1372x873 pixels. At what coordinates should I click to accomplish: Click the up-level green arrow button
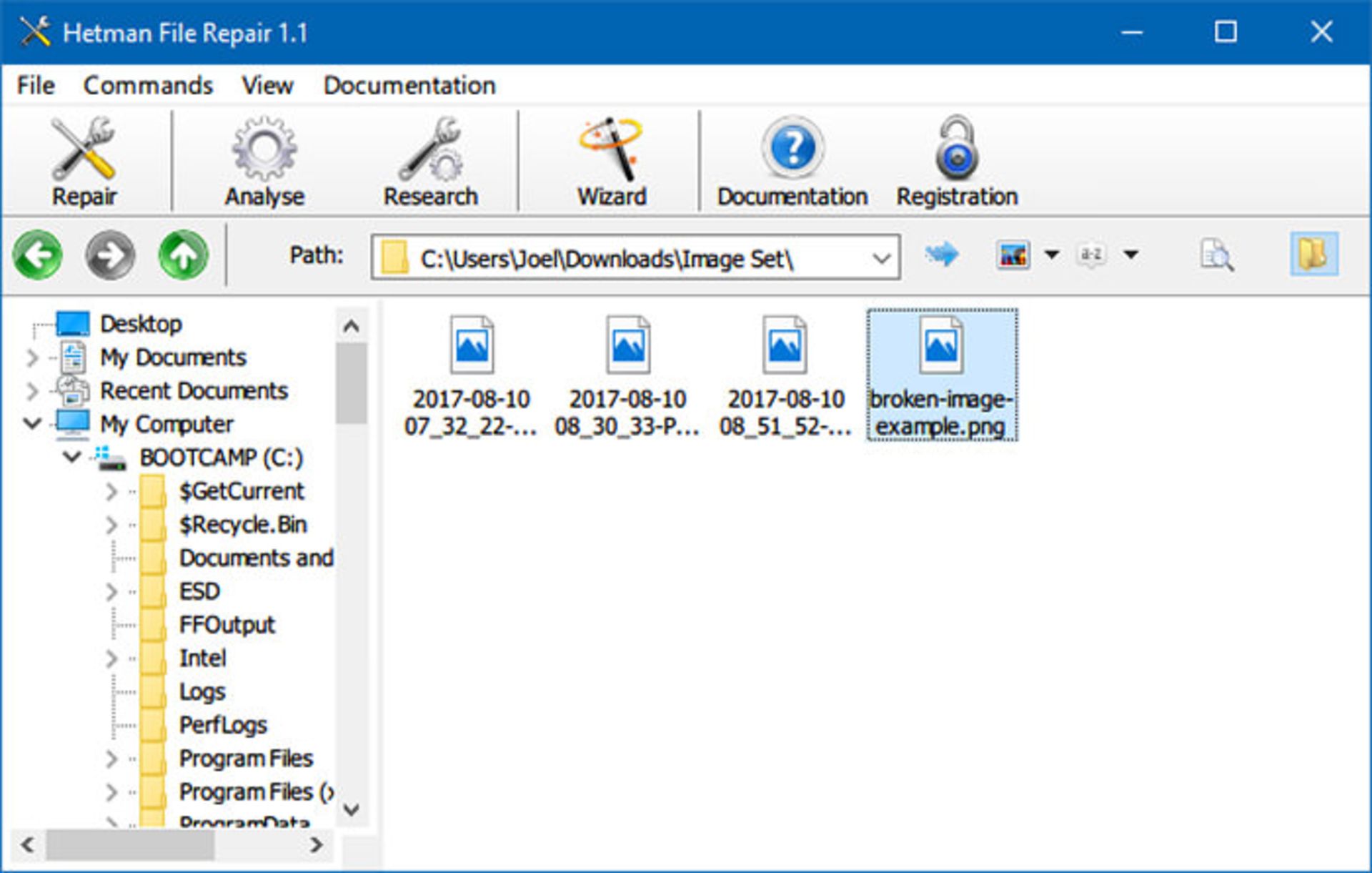(x=184, y=256)
